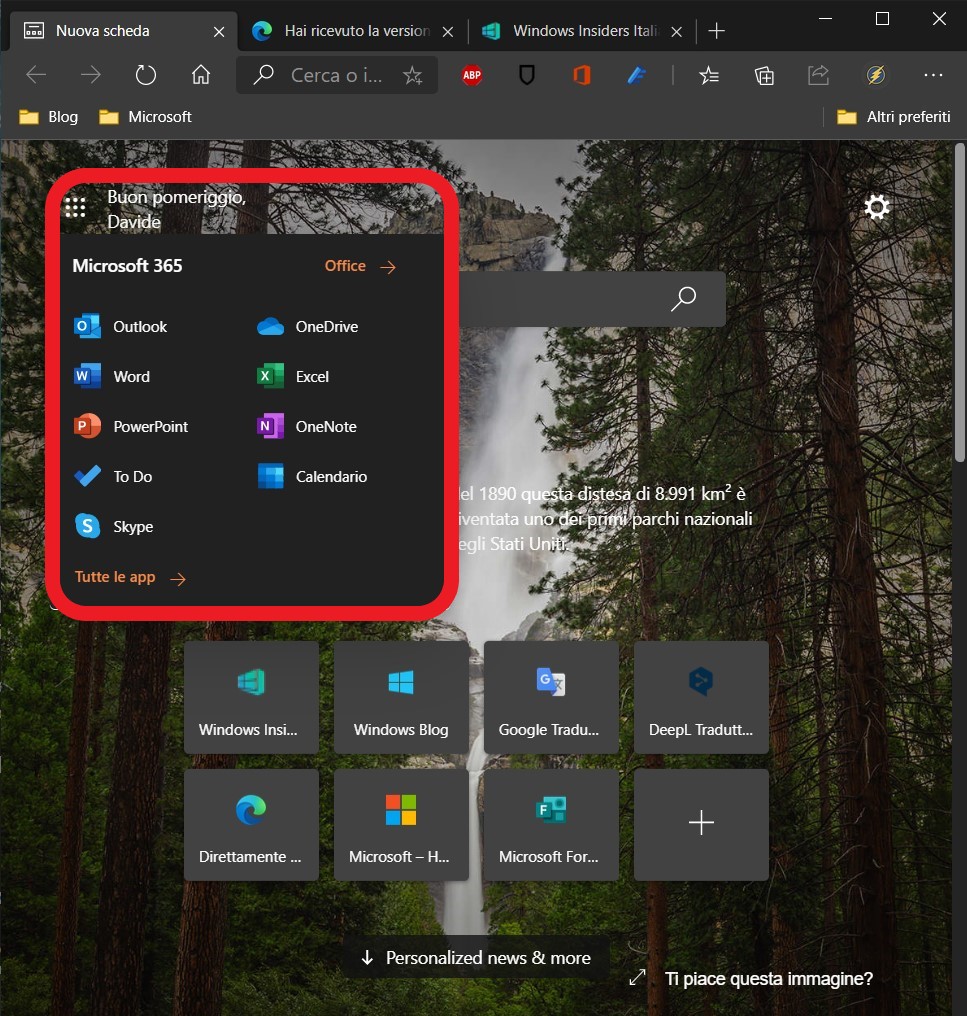Image resolution: width=967 pixels, height=1016 pixels.
Task: Open the Favorites list
Action: pyautogui.click(x=709, y=75)
